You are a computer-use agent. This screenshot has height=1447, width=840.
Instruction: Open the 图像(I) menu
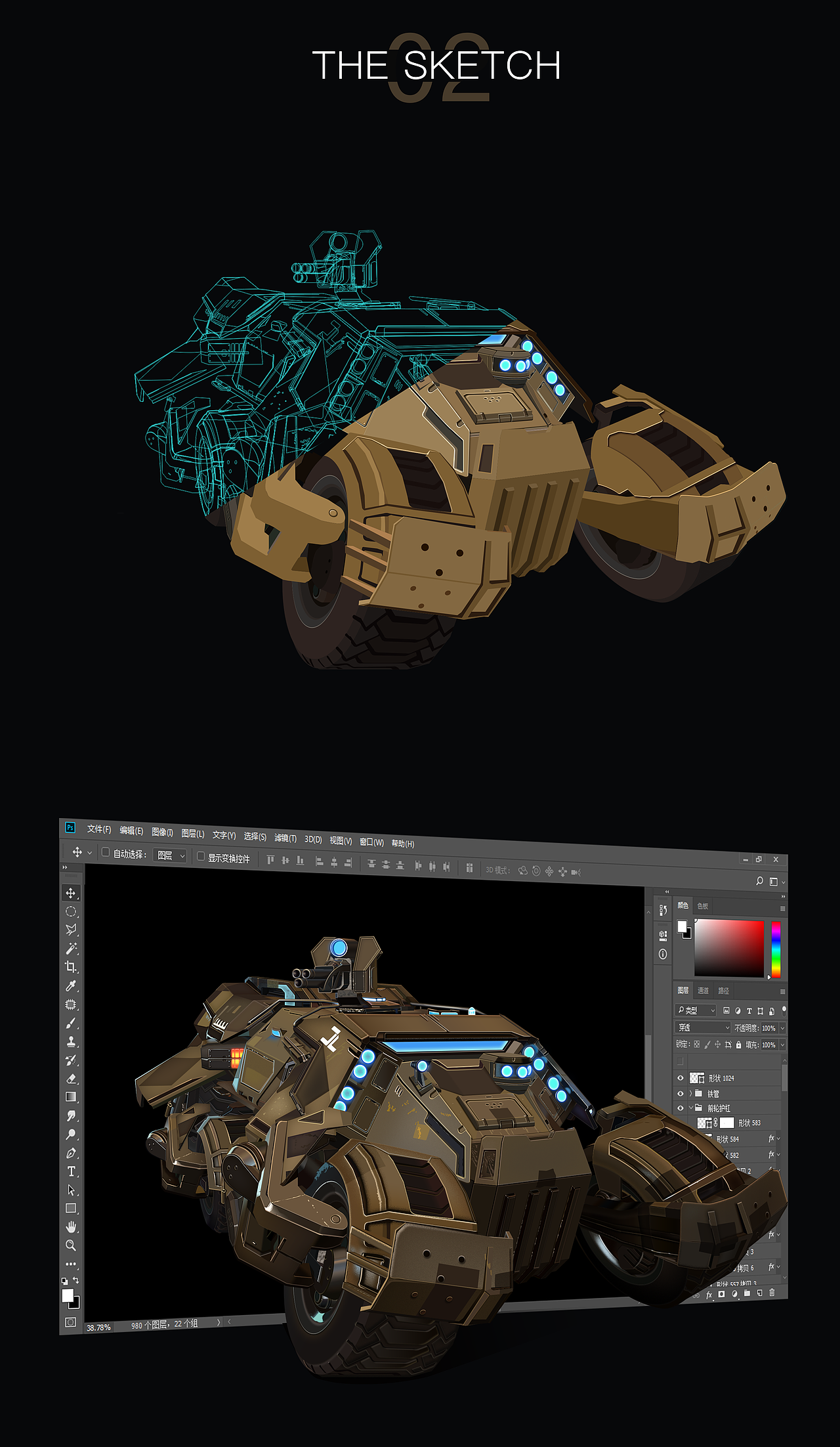162,832
